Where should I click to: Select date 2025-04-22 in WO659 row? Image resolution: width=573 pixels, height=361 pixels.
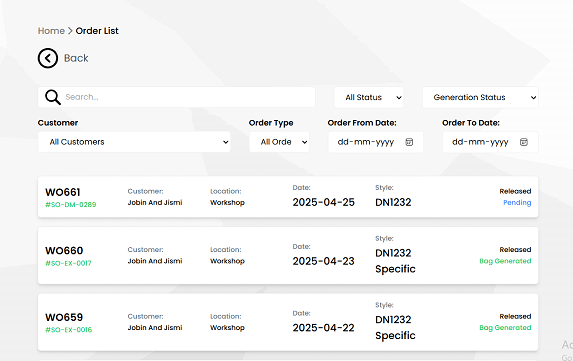[323, 328]
